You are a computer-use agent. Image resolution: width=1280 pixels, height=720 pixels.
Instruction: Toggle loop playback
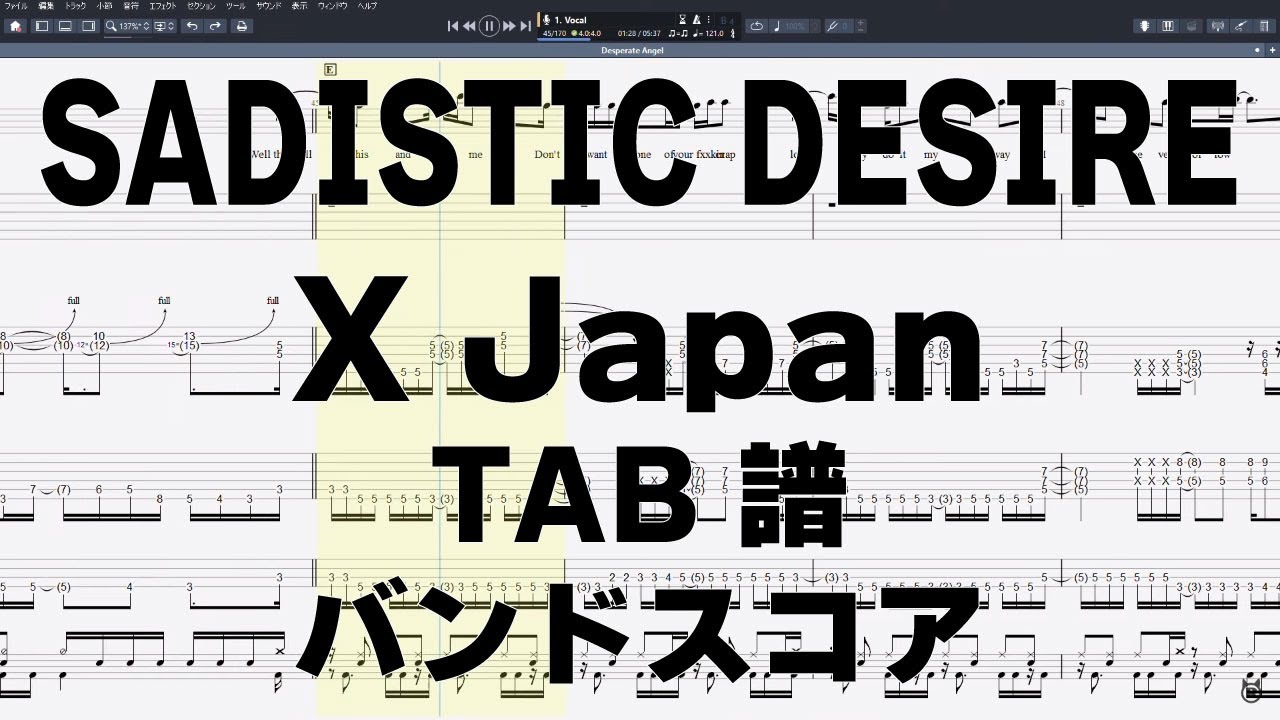[757, 26]
